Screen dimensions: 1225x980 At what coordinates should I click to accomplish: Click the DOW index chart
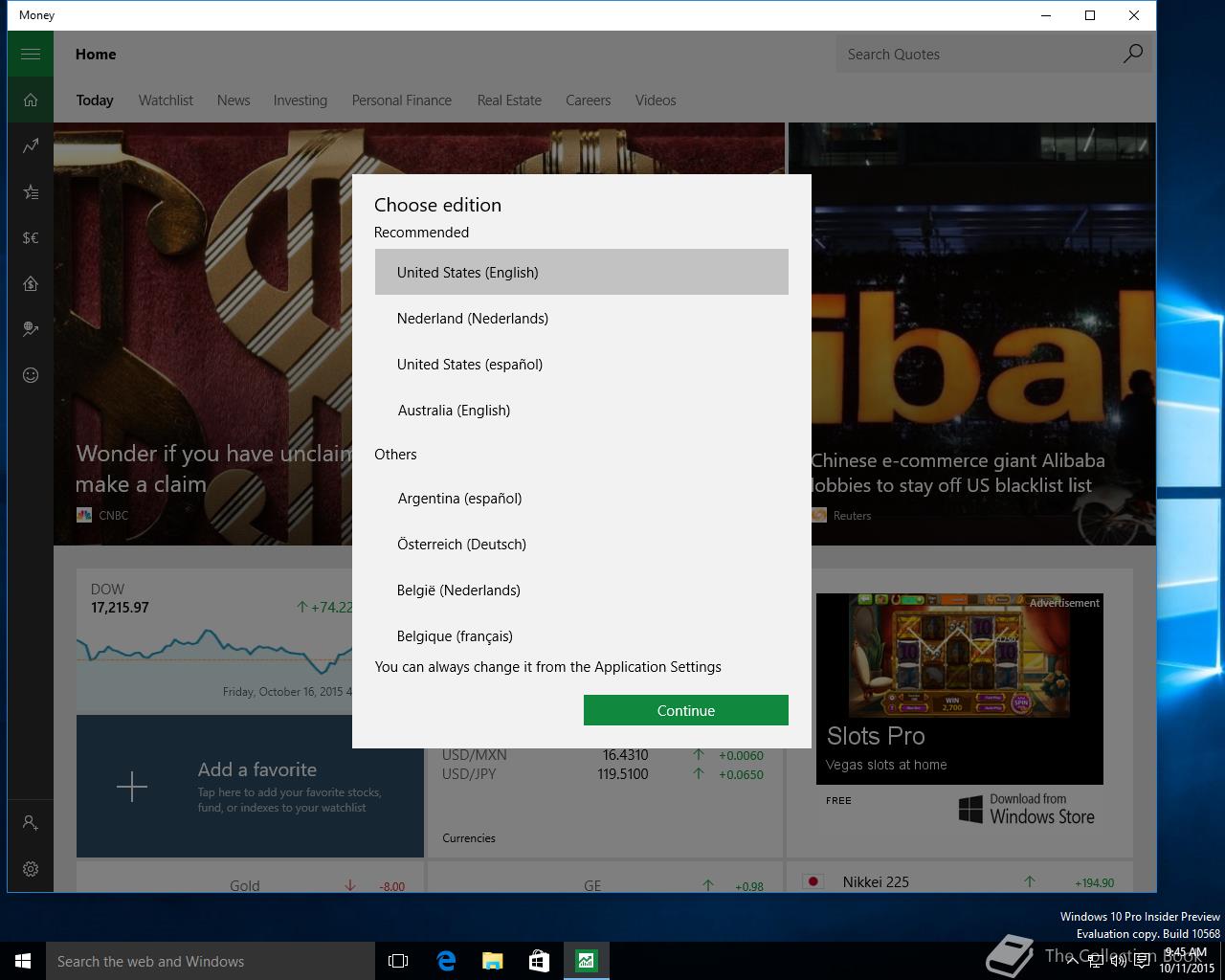[x=214, y=641]
